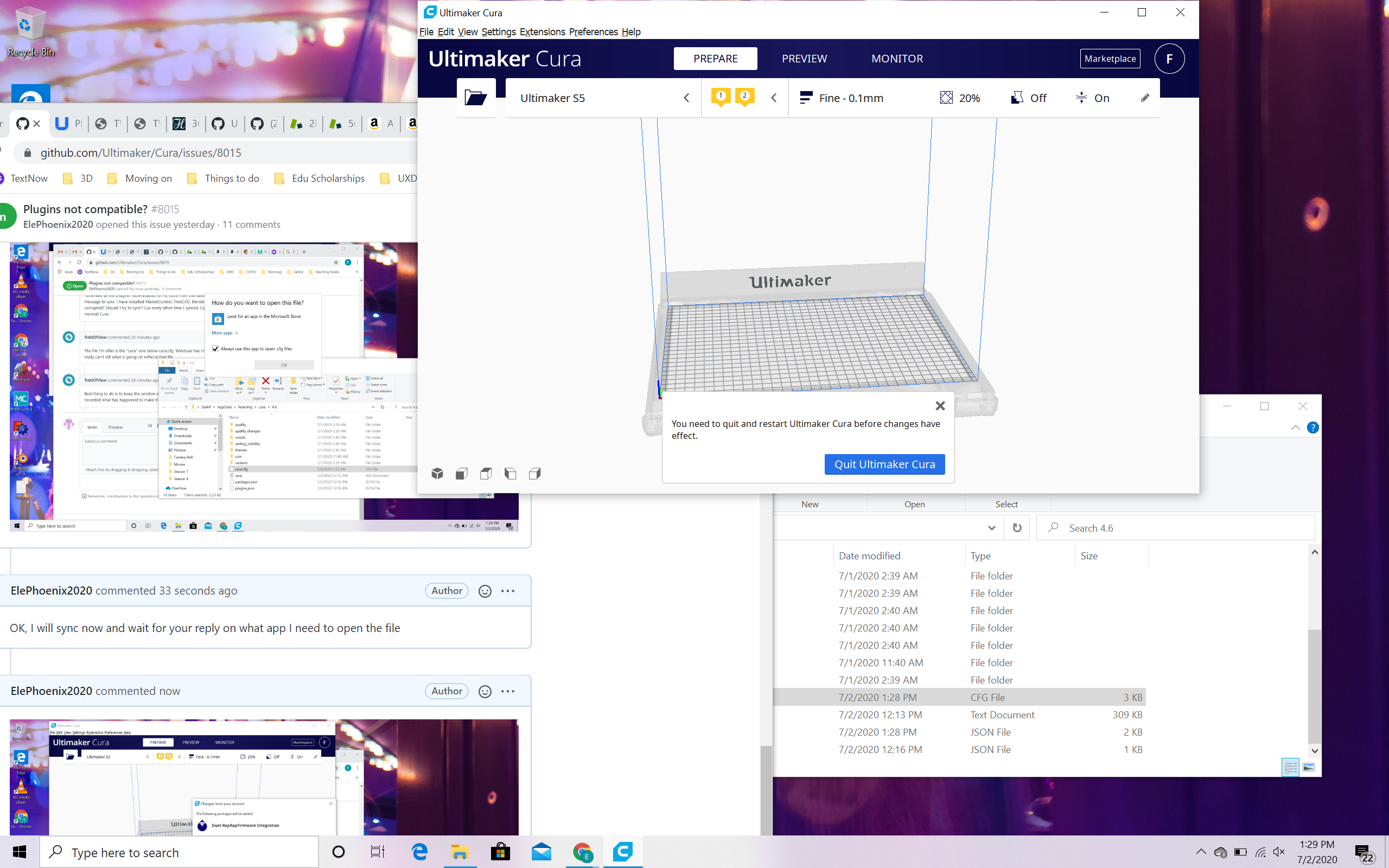Open Mail from the taskbar
This screenshot has height=868, width=1389.
click(x=541, y=852)
